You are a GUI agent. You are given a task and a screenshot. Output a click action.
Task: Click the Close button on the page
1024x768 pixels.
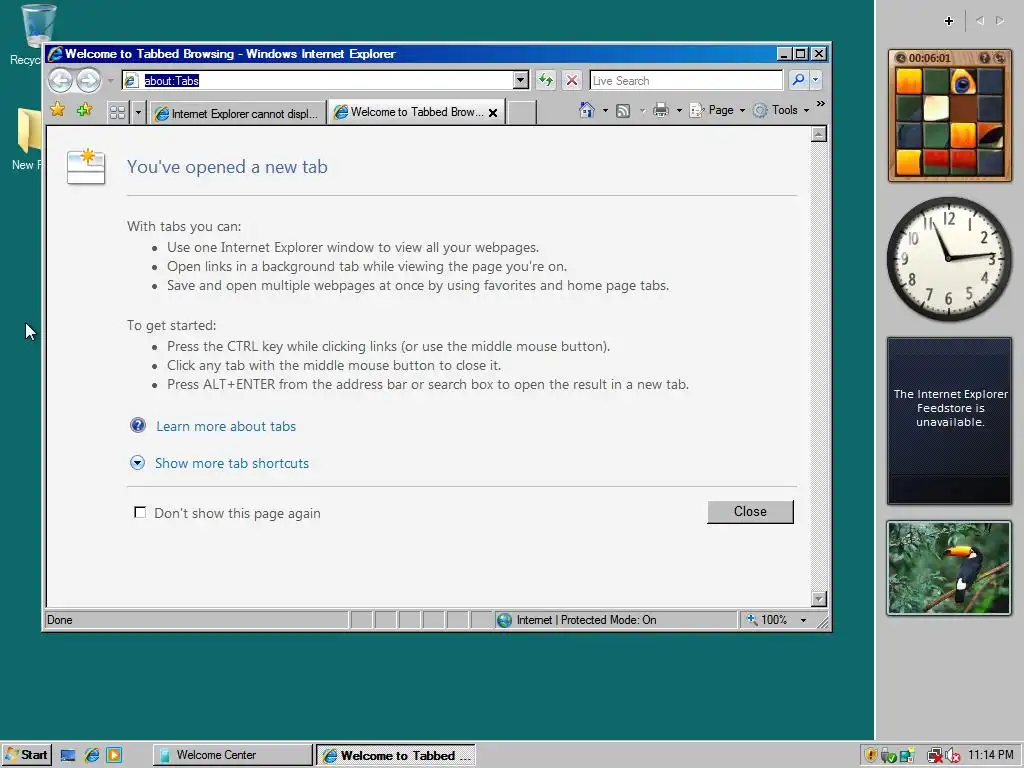point(750,511)
